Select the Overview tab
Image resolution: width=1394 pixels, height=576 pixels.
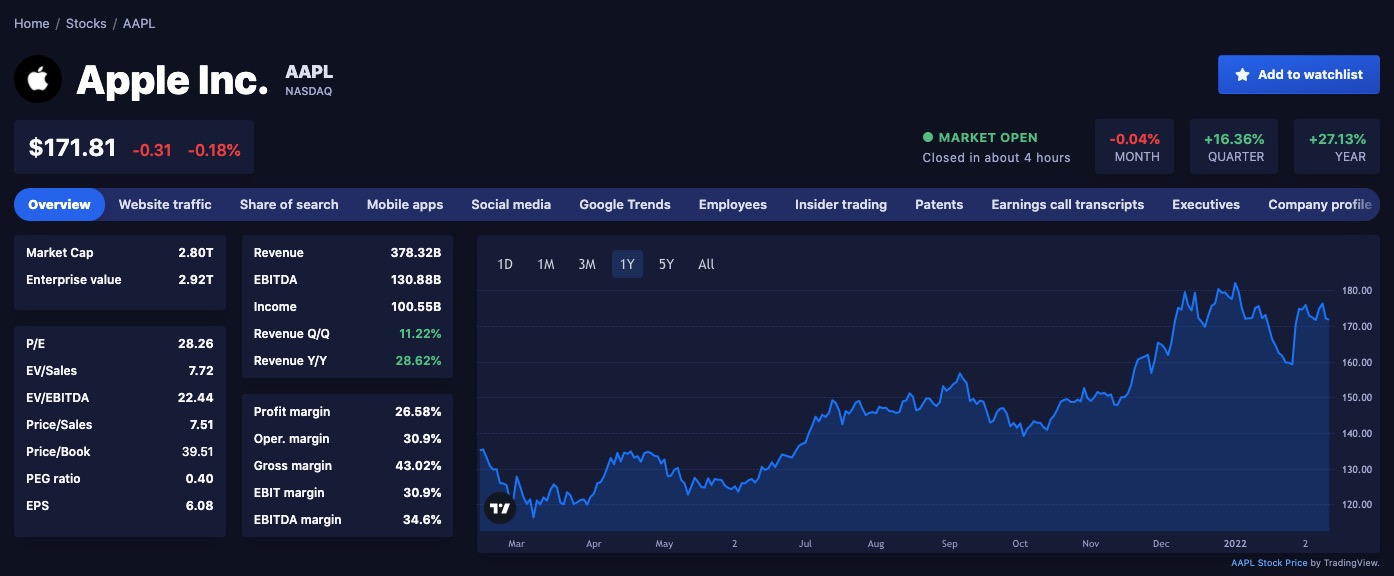[x=59, y=204]
